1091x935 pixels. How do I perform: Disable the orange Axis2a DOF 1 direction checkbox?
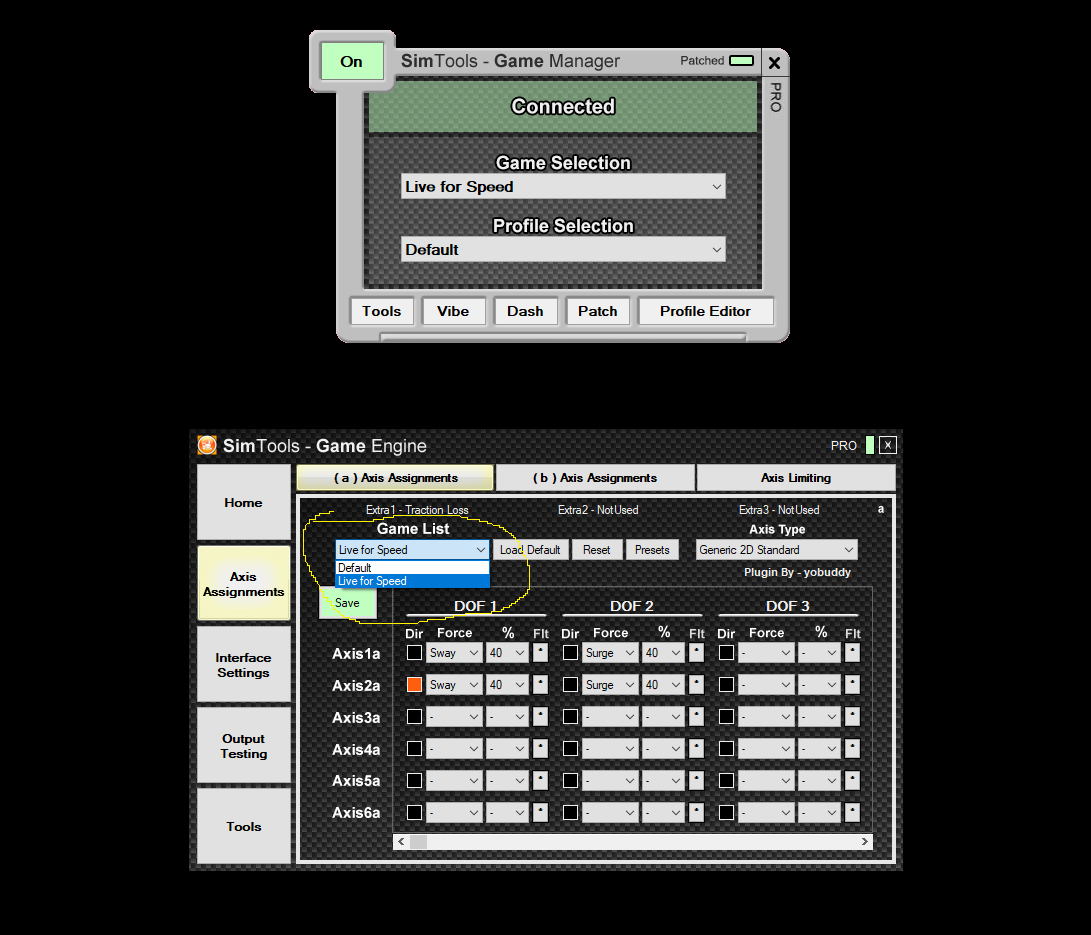(x=414, y=685)
